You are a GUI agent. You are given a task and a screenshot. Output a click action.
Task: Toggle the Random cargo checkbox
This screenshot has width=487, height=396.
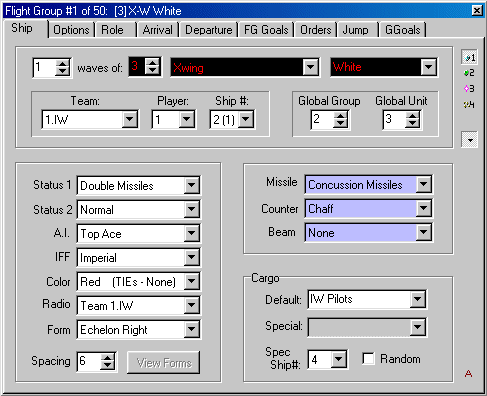click(368, 359)
